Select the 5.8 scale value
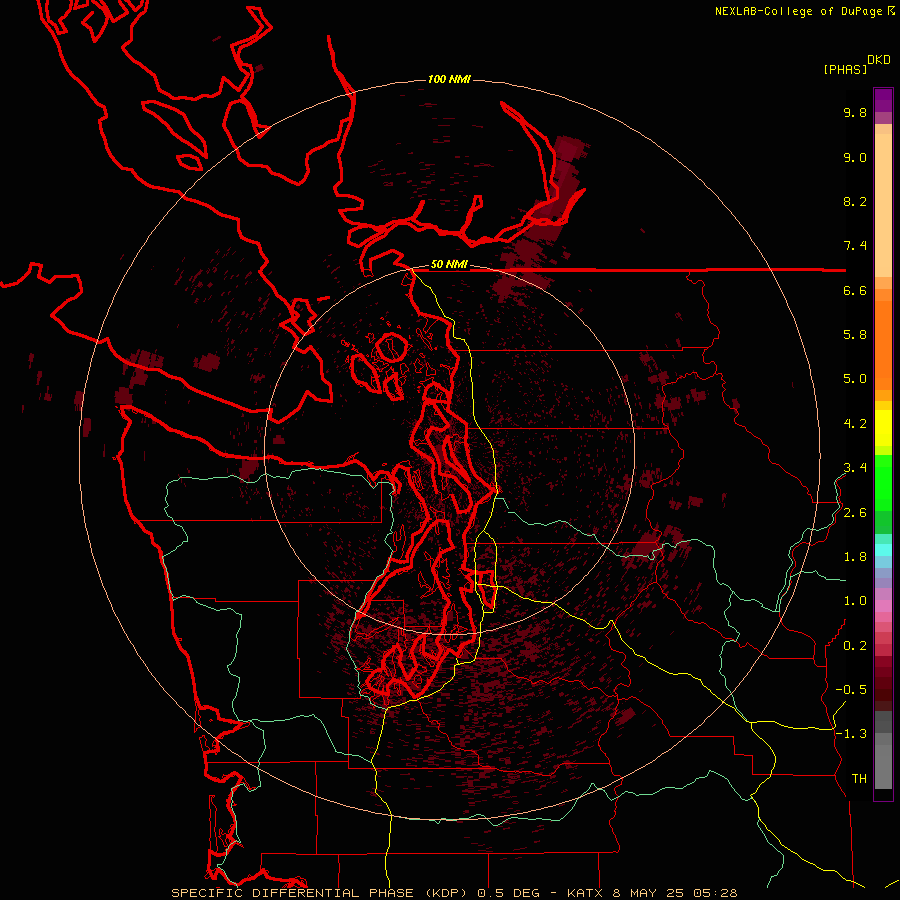The width and height of the screenshot is (900, 900). [855, 335]
